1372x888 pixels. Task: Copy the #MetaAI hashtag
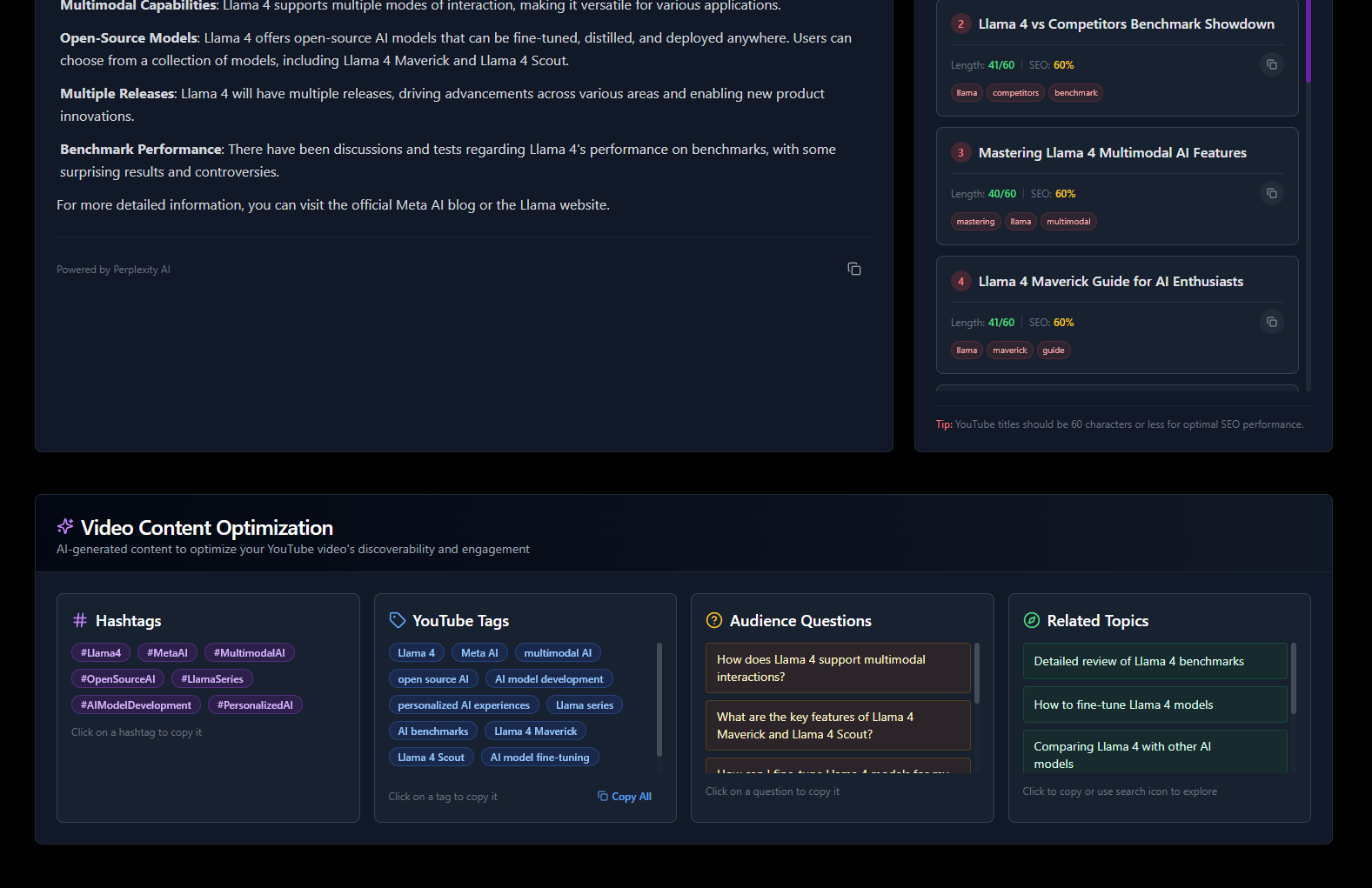click(x=167, y=653)
